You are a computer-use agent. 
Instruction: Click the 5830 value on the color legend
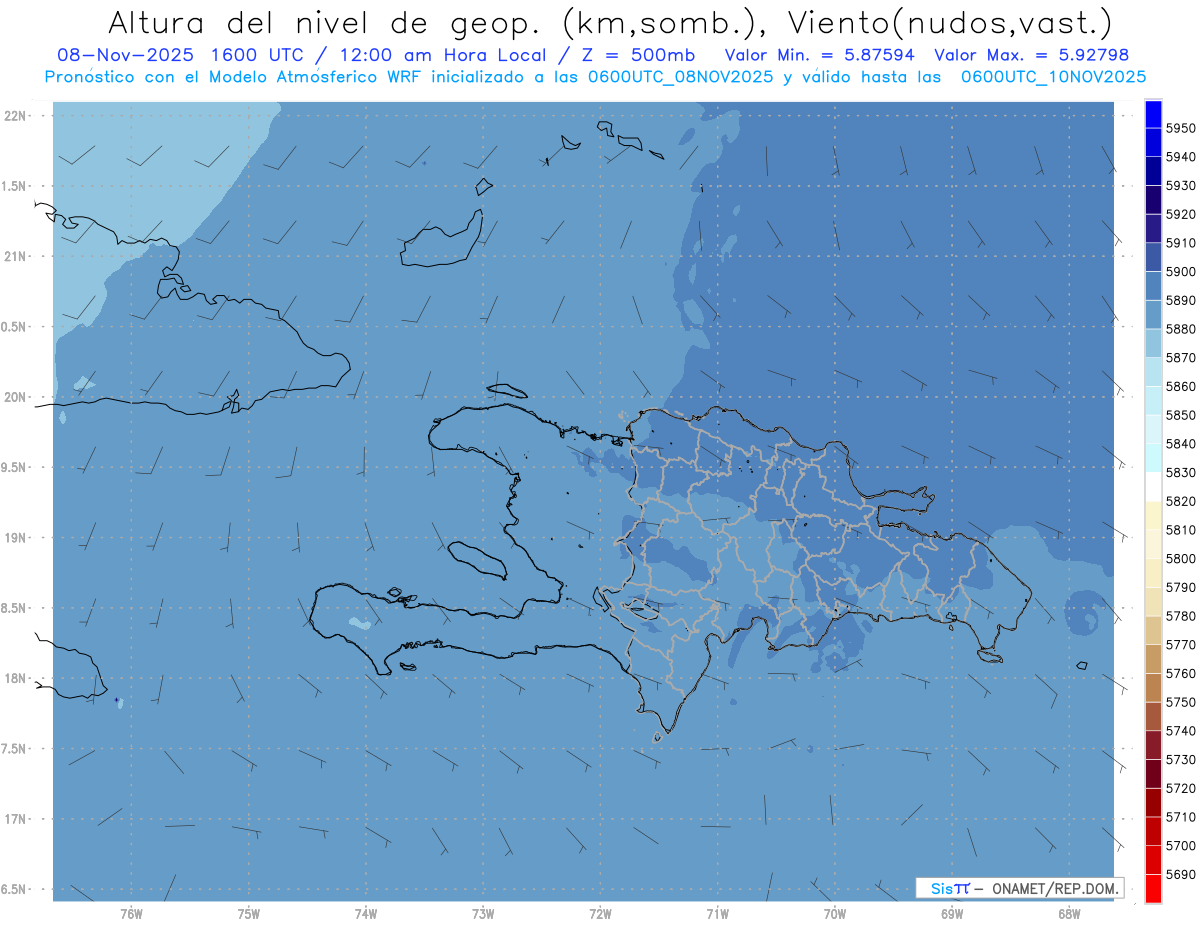click(1182, 472)
